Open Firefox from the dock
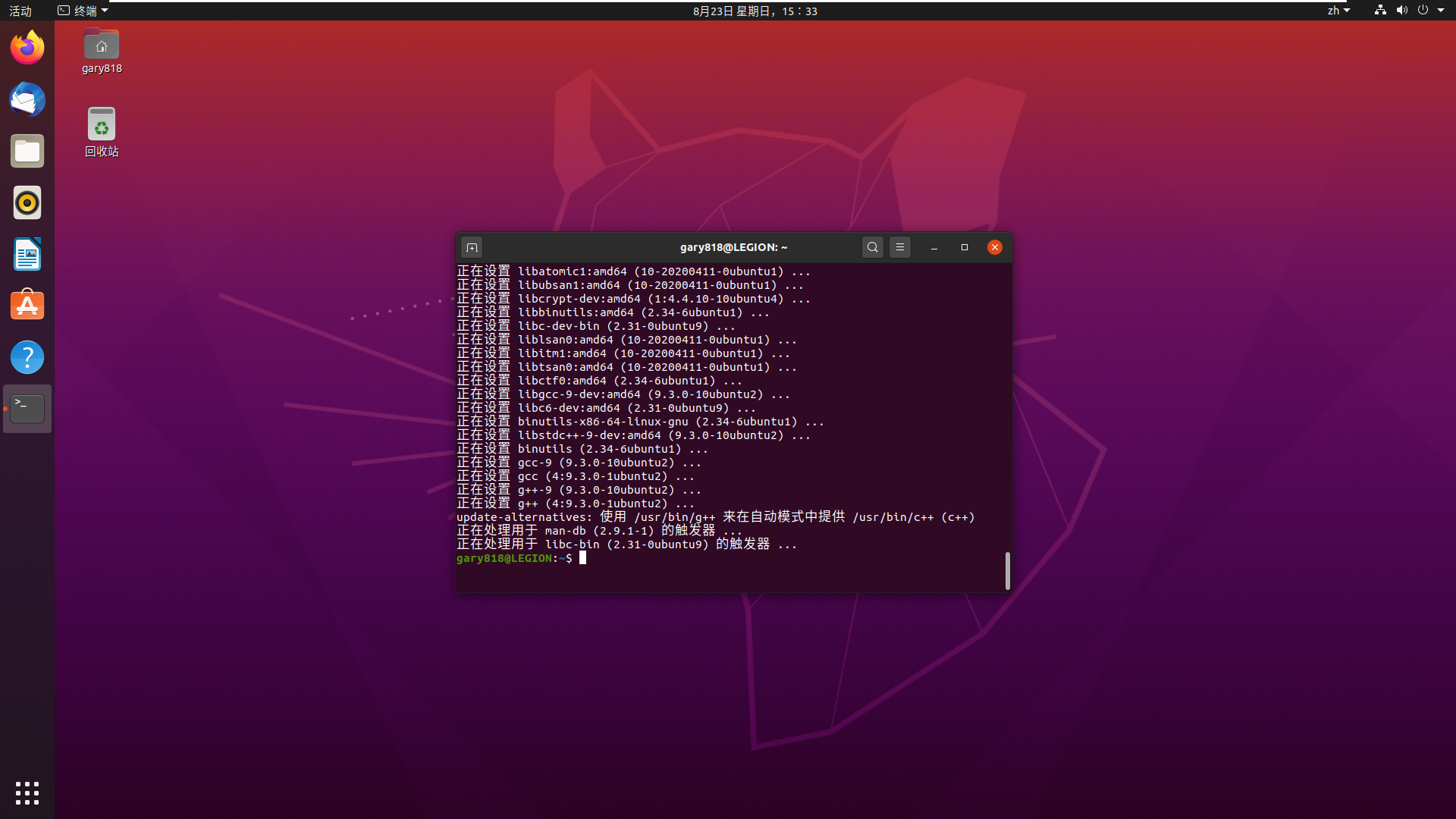Image resolution: width=1456 pixels, height=819 pixels. pyautogui.click(x=27, y=48)
